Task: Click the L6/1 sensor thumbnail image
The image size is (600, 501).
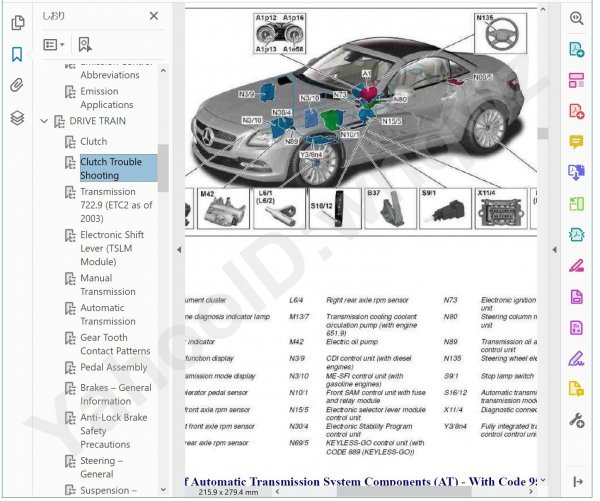Action: 280,209
